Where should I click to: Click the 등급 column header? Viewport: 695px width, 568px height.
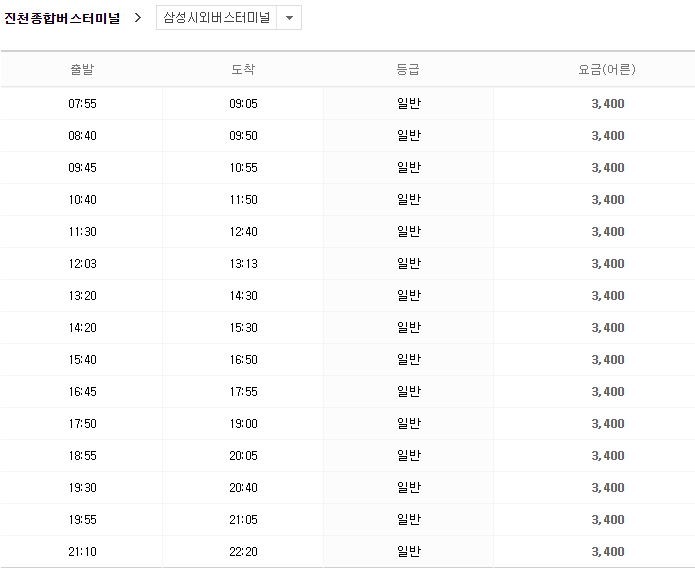(408, 69)
